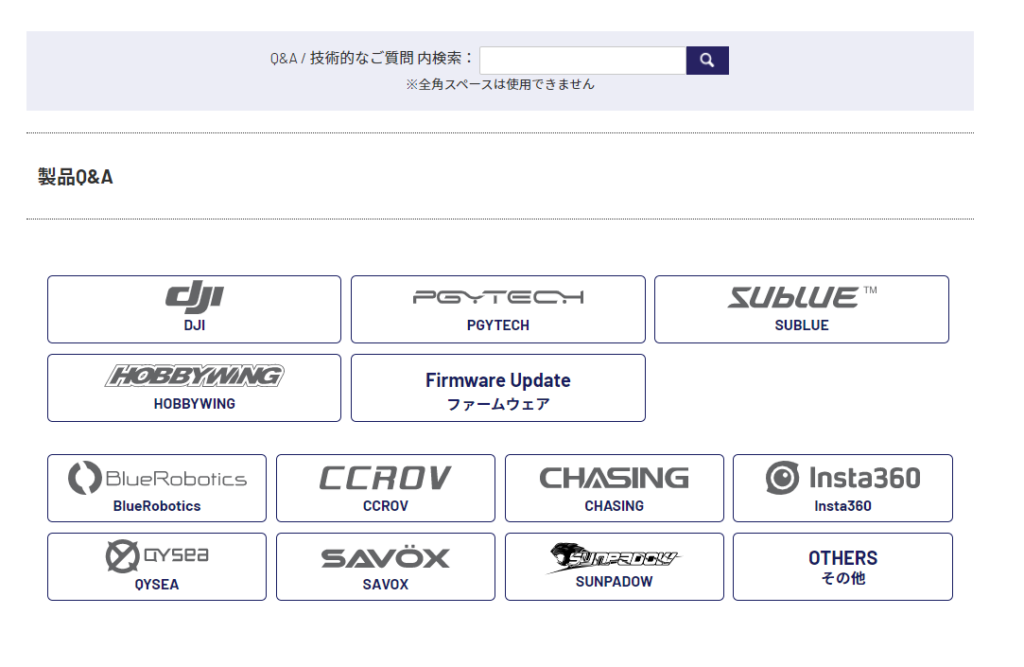Open the OTHERS その他 category

tap(842, 567)
